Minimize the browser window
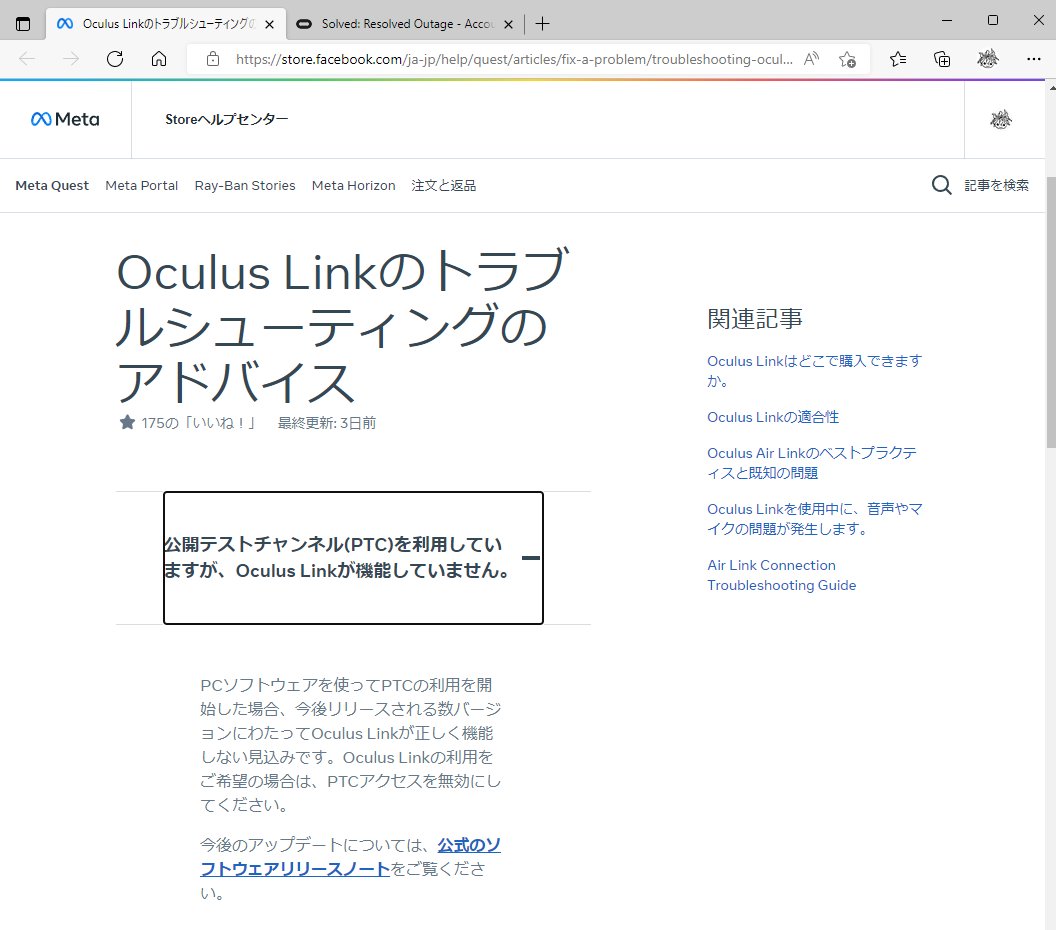 946,21
